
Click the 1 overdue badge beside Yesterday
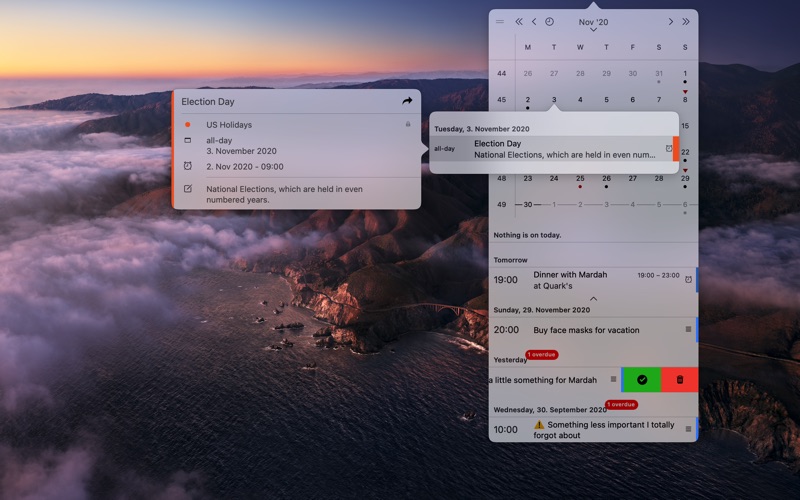[542, 355]
